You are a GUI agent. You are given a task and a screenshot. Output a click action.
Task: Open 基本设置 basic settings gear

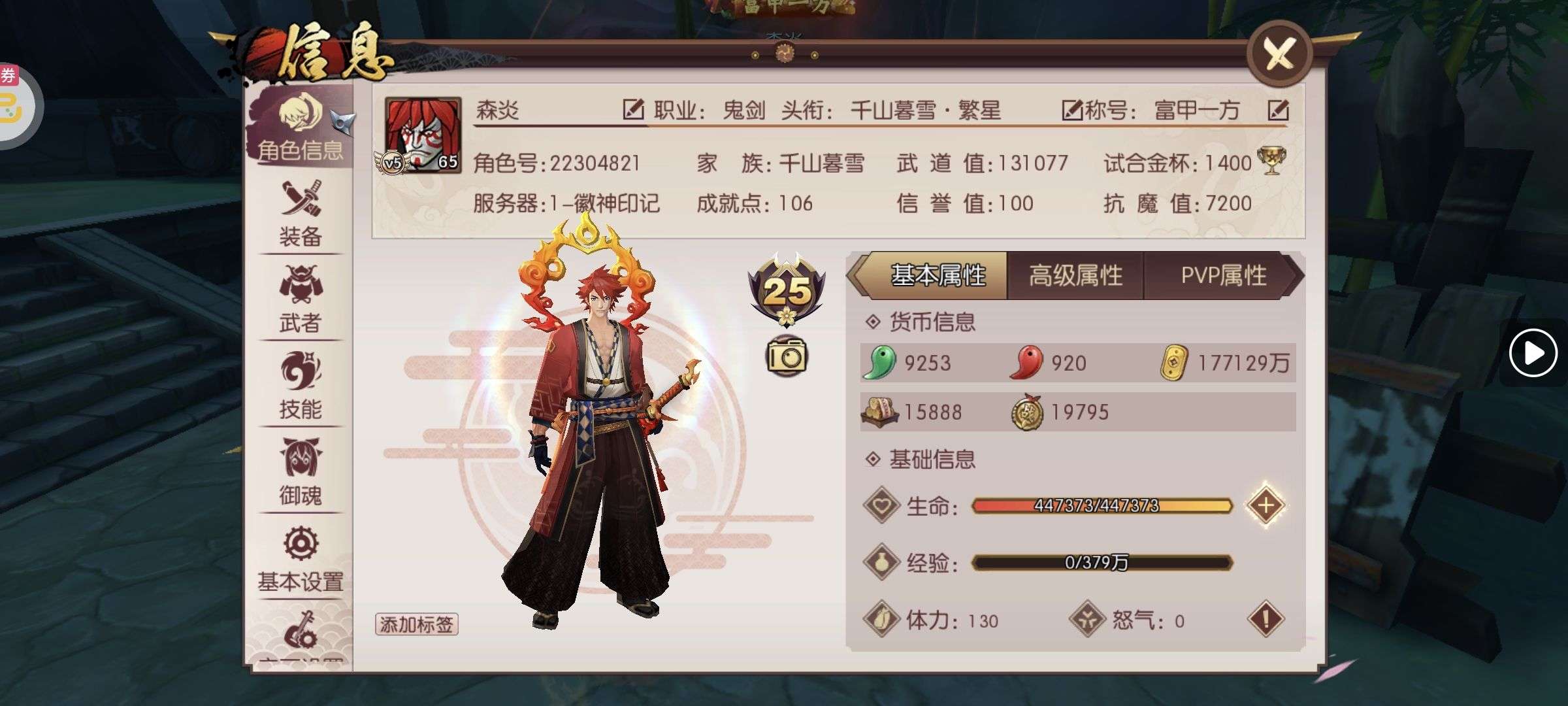(x=301, y=559)
